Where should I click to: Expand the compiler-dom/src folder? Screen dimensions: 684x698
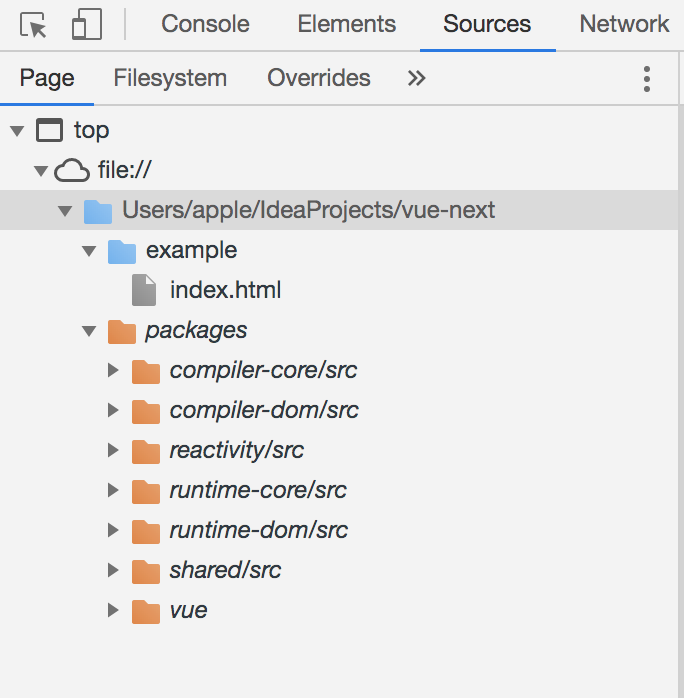pyautogui.click(x=113, y=410)
